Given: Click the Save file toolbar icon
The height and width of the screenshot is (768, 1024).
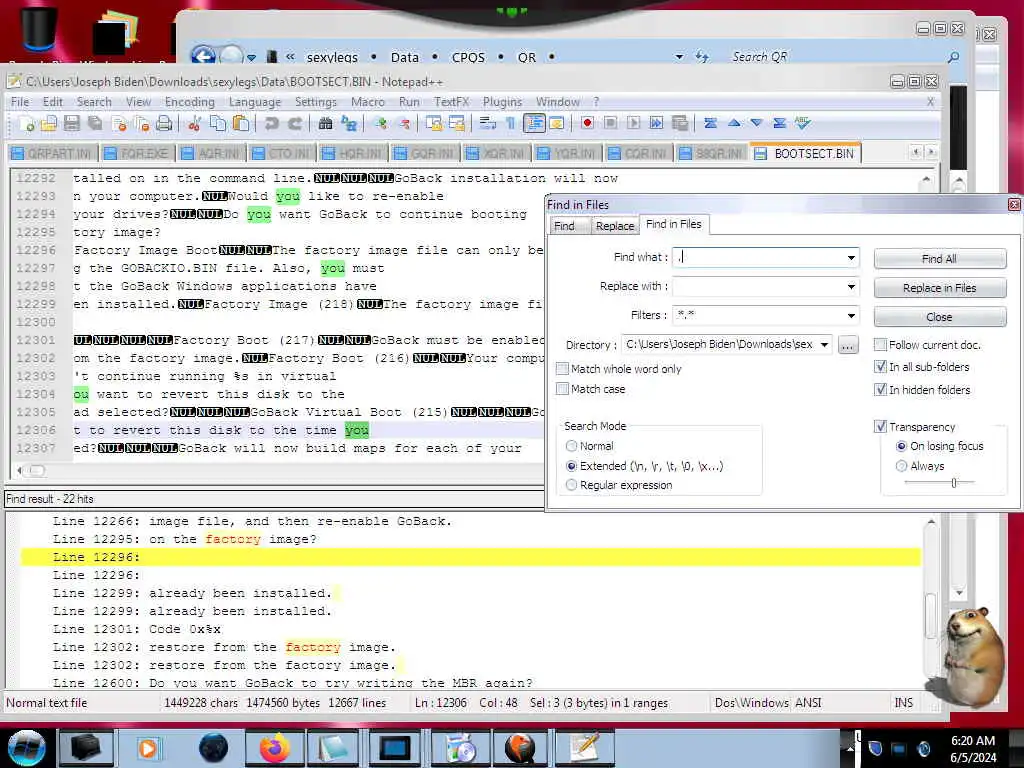Looking at the screenshot, I should (72, 123).
